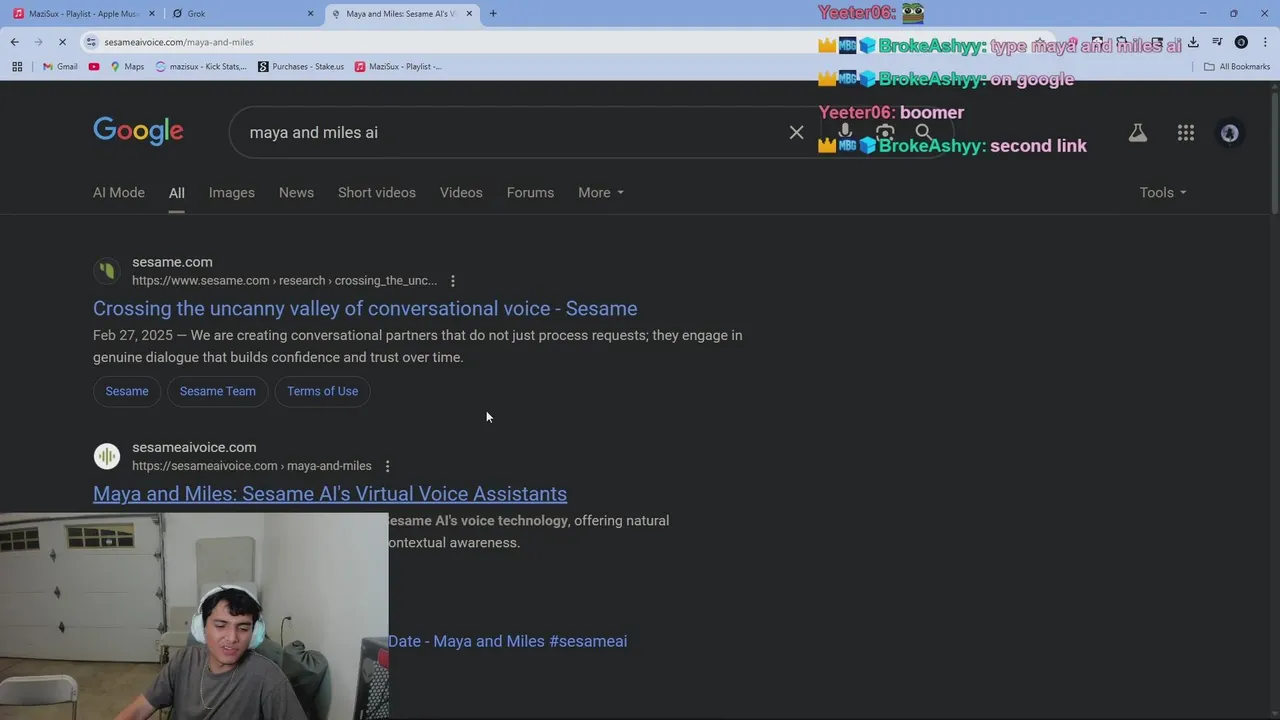This screenshot has width=1280, height=720.
Task: Click the address bar URL
Action: (179, 42)
